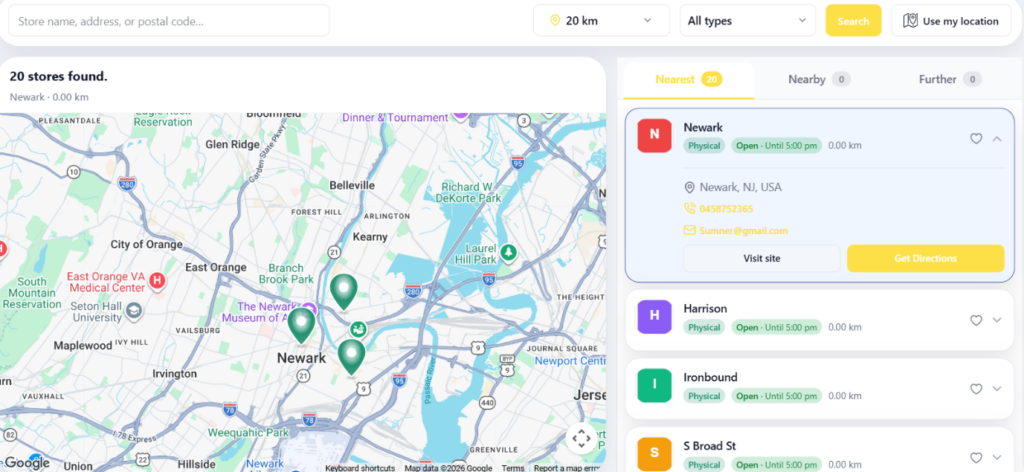Click the Open status badge on Ironbound card
The width and height of the screenshot is (1024, 472).
776,396
